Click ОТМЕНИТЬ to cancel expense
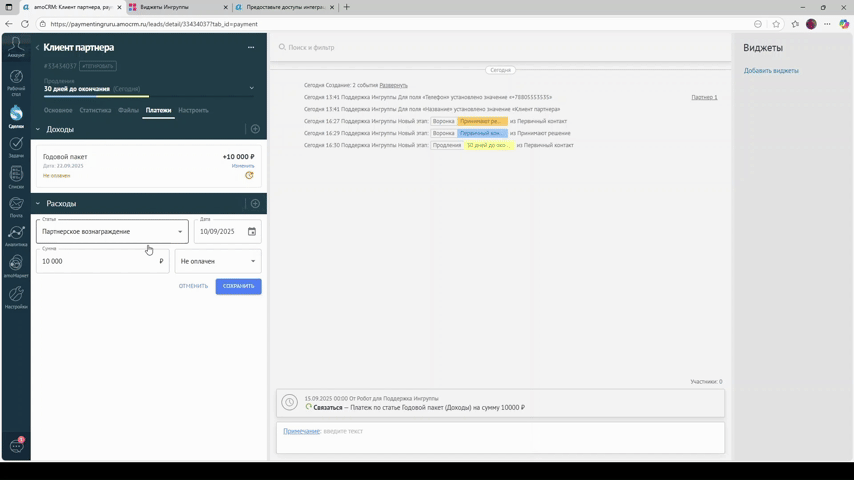The image size is (854, 480). click(x=193, y=286)
